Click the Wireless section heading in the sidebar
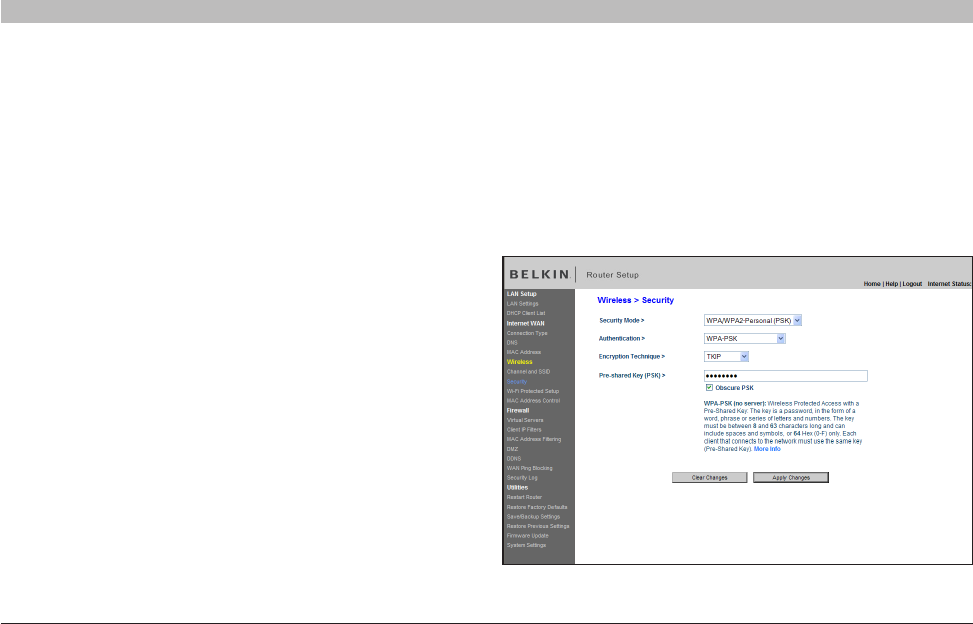Screen dimensions: 973x624 click(519, 362)
